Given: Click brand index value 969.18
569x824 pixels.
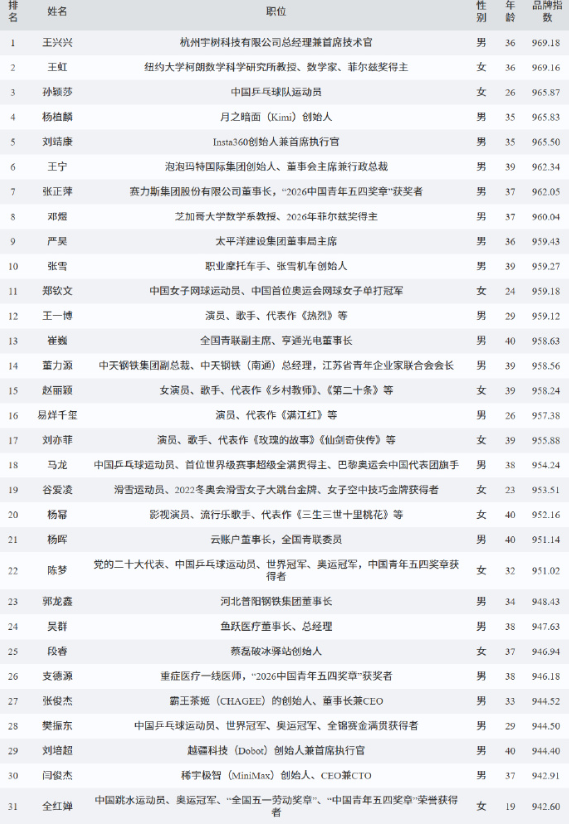Looking at the screenshot, I should (546, 43).
